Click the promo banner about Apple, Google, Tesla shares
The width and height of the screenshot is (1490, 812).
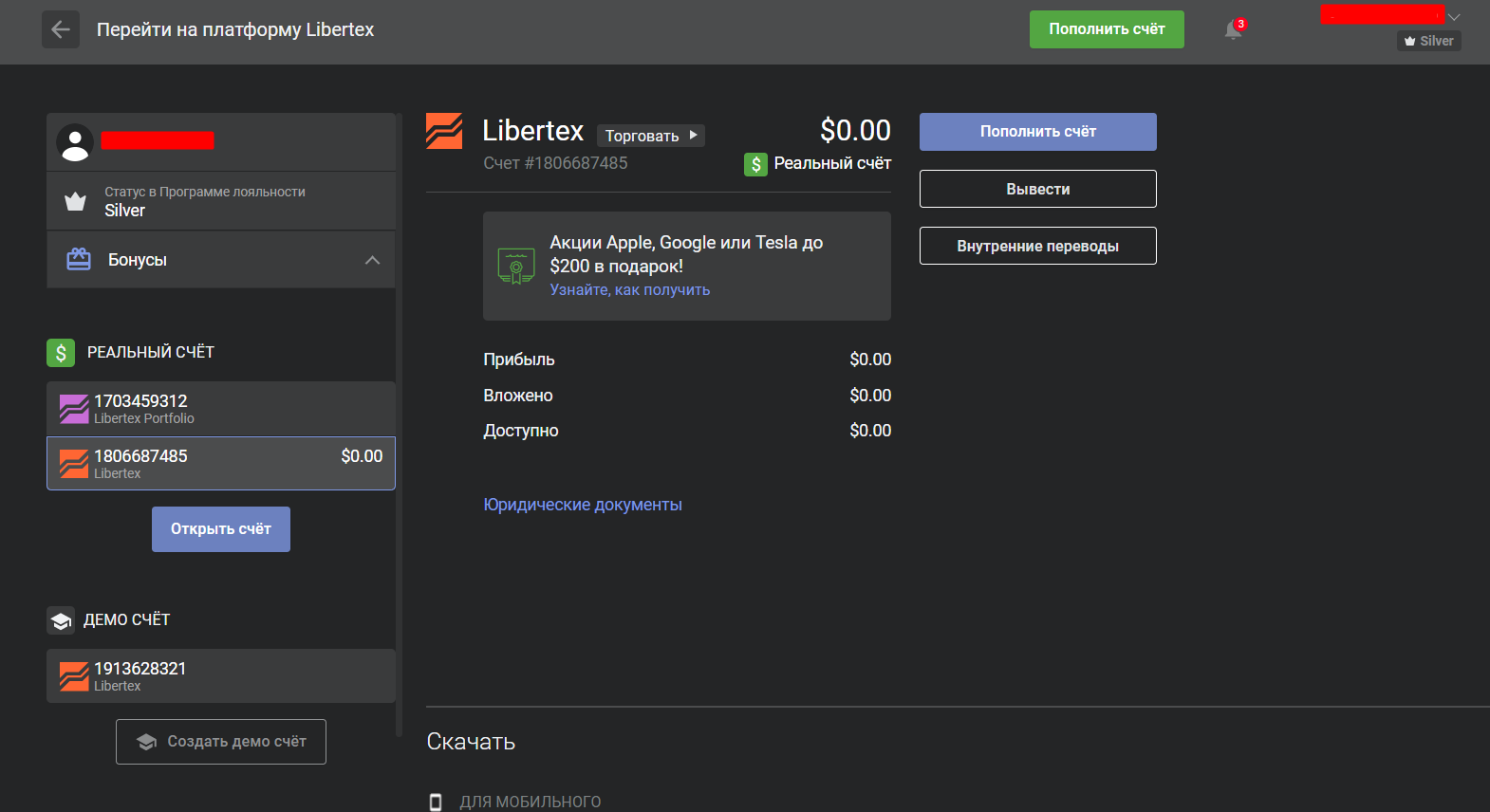[687, 266]
